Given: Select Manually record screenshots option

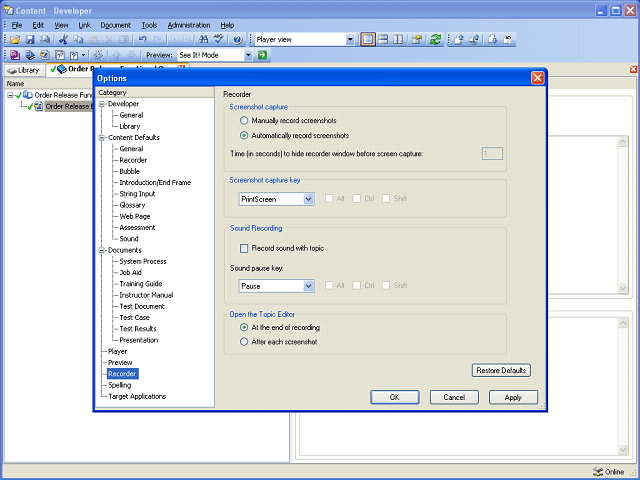Looking at the screenshot, I should pyautogui.click(x=244, y=120).
